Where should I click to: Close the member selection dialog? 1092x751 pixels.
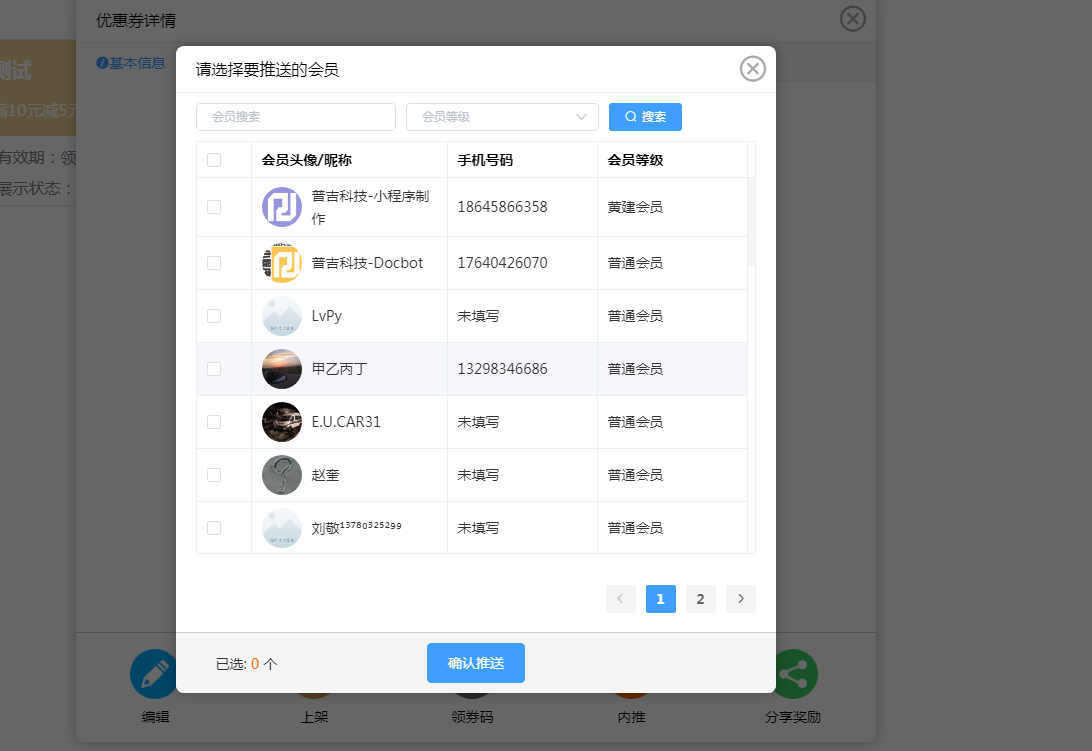tap(752, 69)
